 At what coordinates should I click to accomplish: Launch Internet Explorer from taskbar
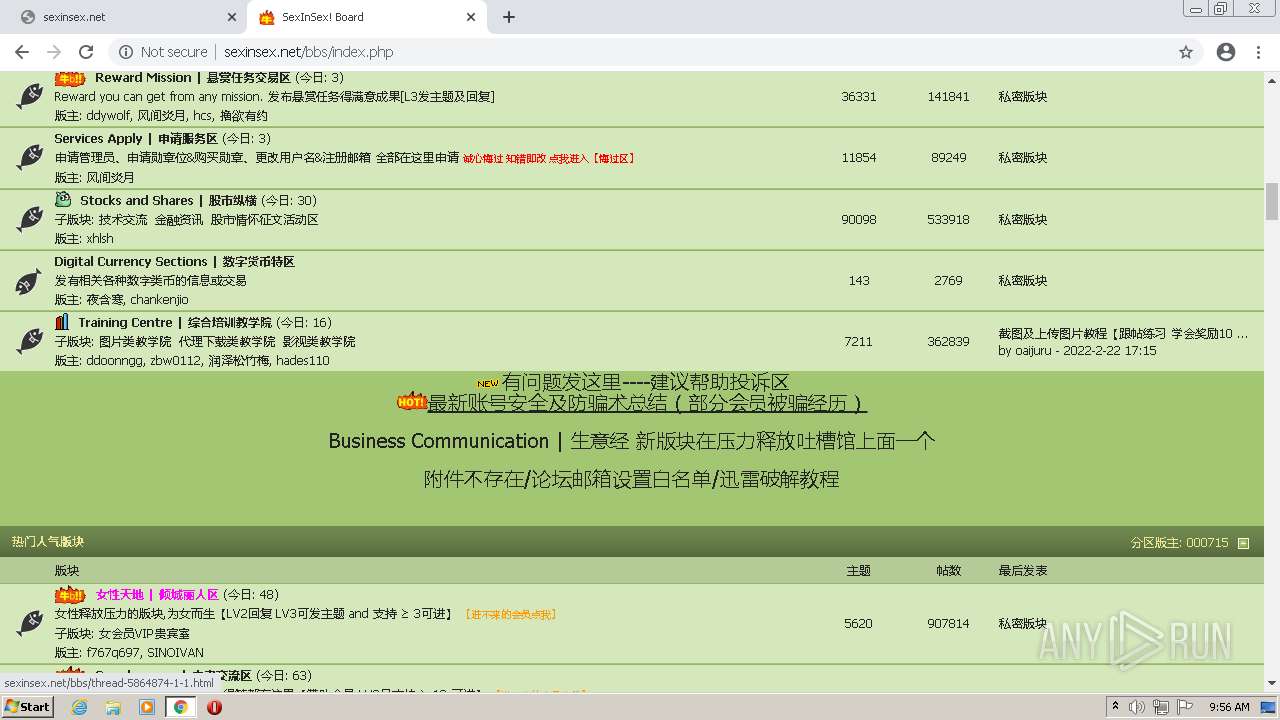coord(79,706)
